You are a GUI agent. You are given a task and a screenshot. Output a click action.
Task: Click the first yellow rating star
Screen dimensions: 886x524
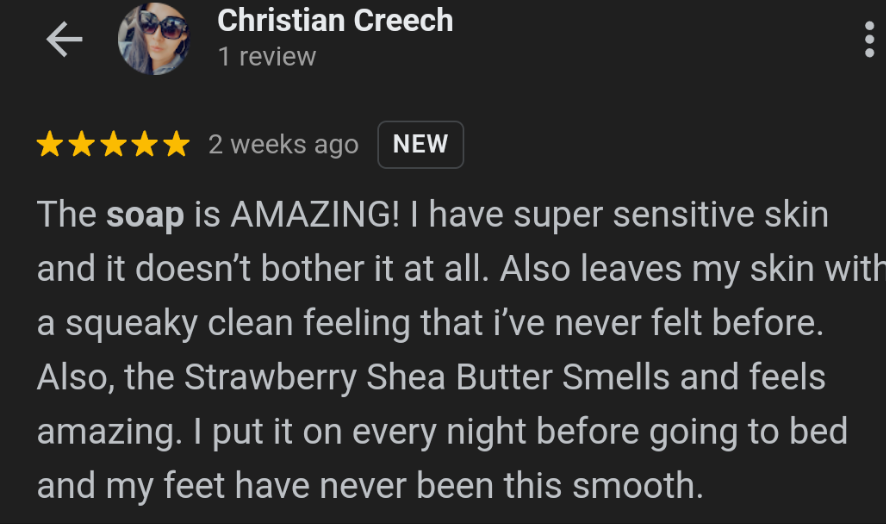coord(49,145)
